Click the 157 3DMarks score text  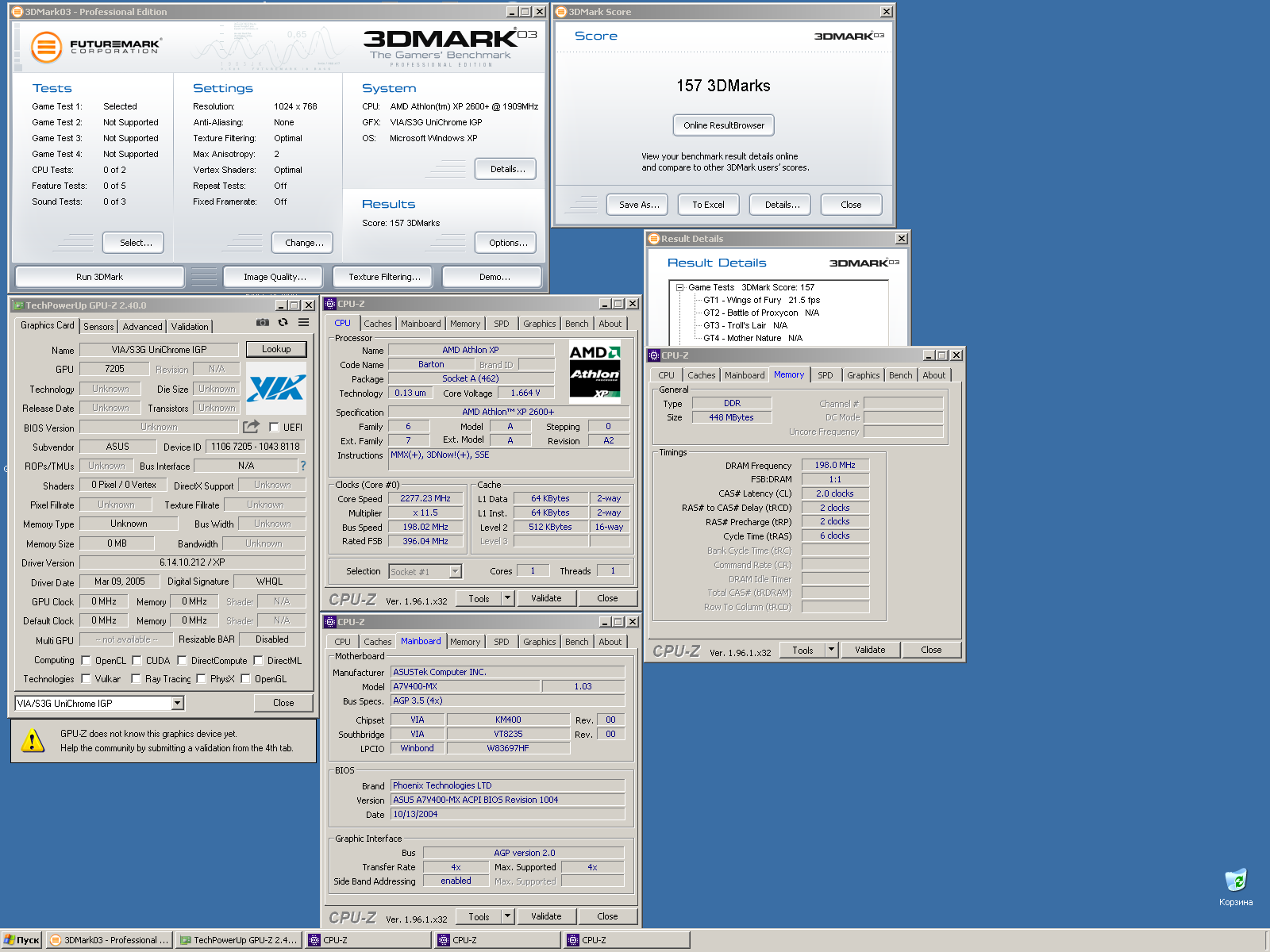pos(723,86)
